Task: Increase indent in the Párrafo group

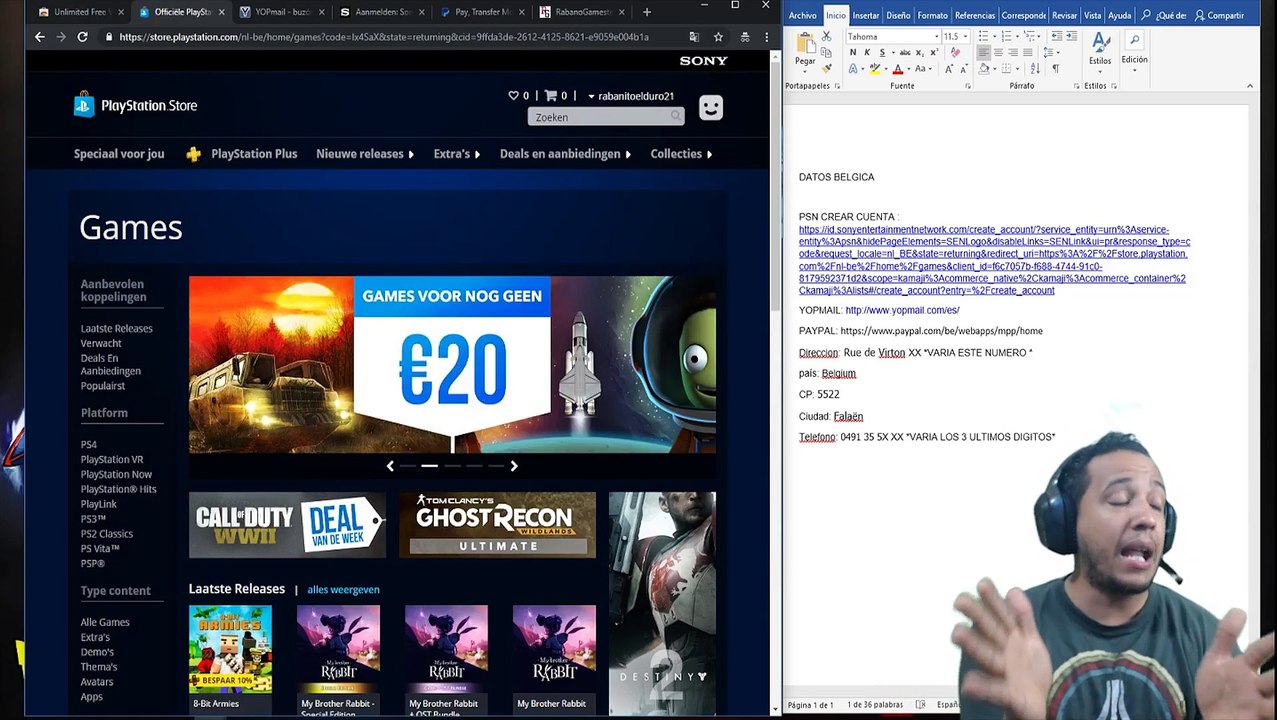Action: pos(1072,36)
